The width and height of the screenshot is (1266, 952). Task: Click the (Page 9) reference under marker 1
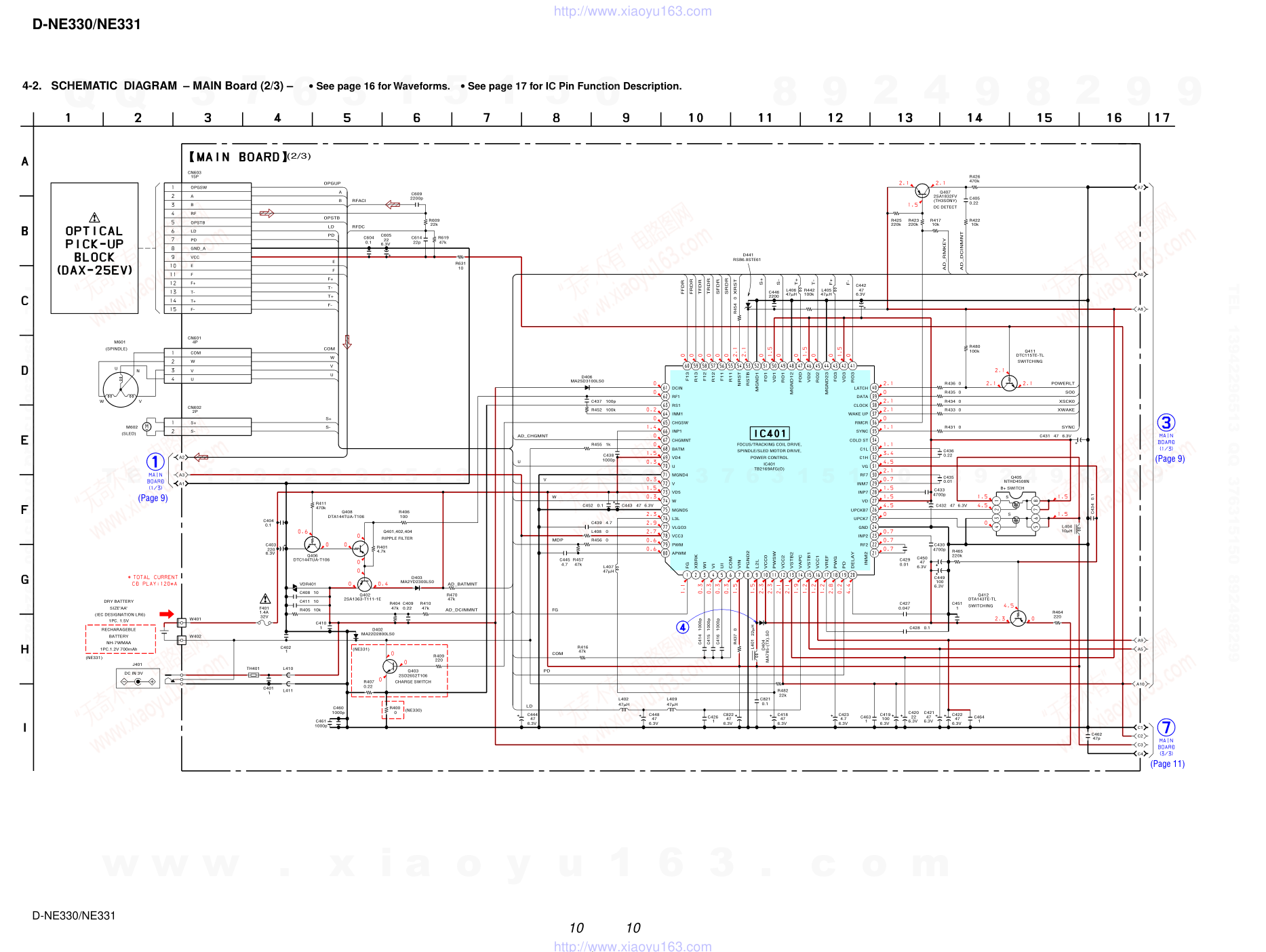(153, 498)
